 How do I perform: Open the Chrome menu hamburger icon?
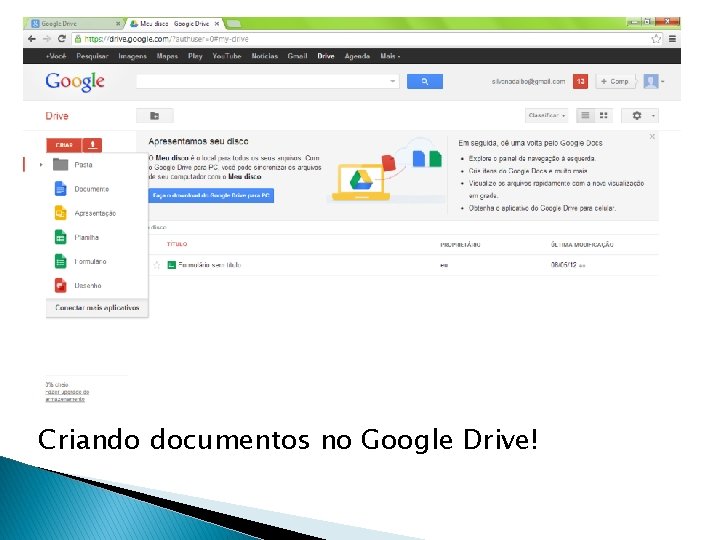[x=672, y=39]
